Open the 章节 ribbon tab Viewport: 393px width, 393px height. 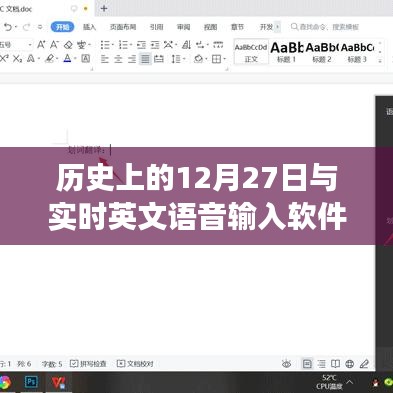(x=237, y=27)
